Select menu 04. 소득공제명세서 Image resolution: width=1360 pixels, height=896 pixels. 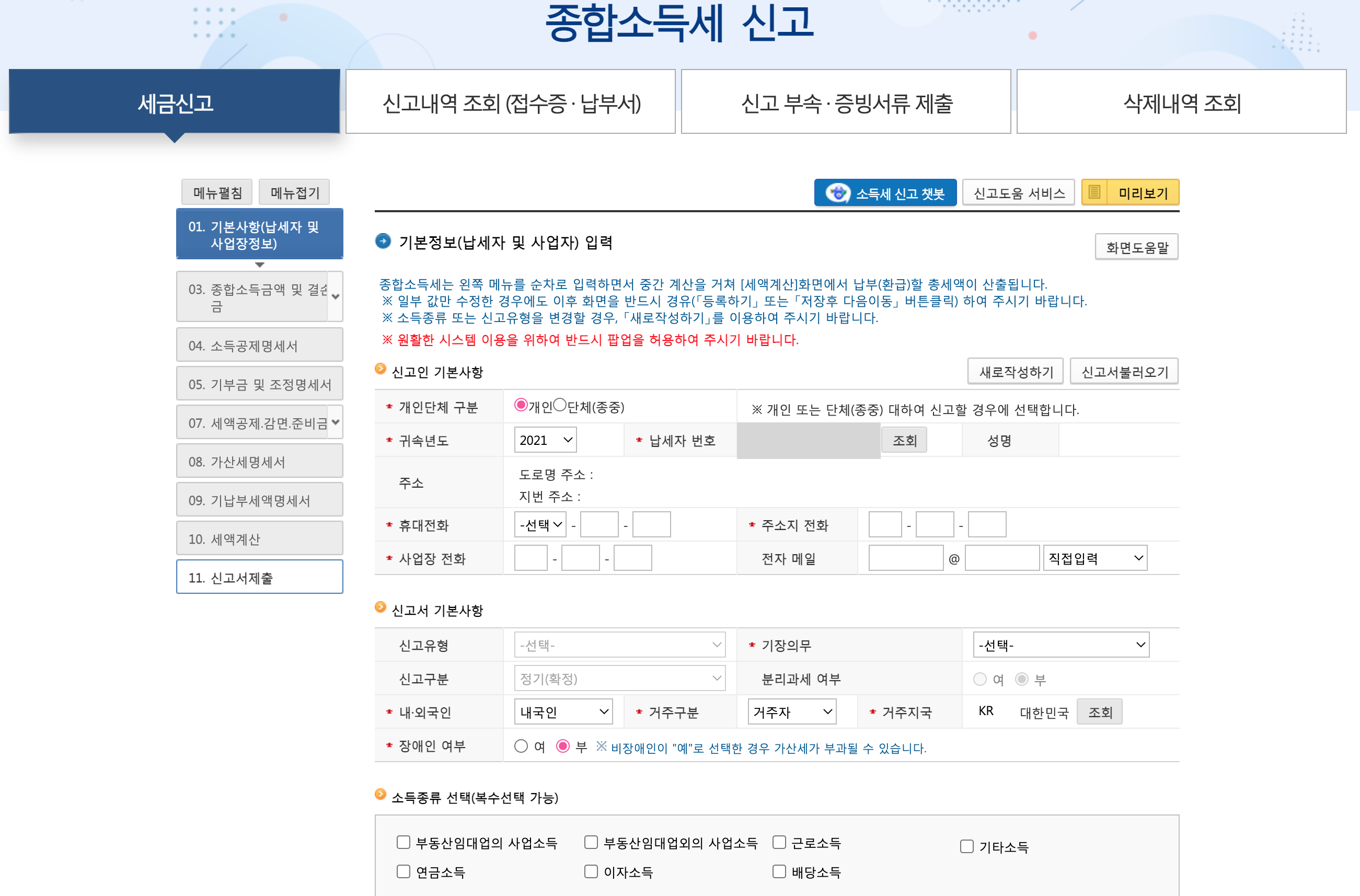click(259, 345)
